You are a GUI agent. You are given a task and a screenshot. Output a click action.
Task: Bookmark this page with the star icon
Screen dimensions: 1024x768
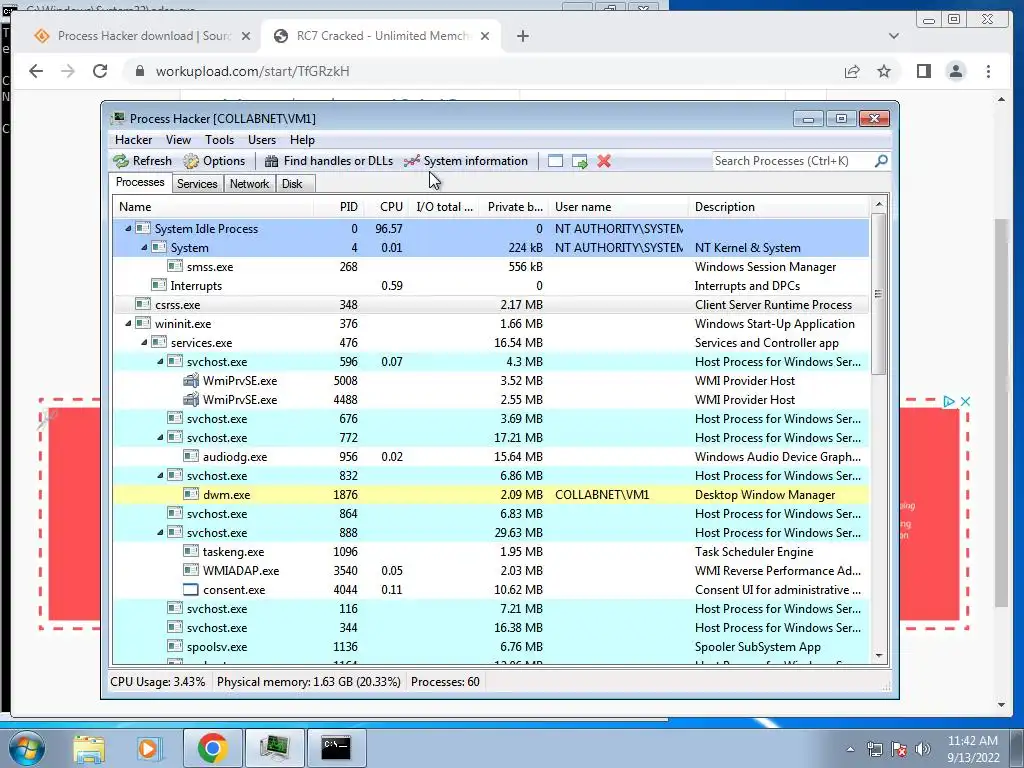(x=884, y=71)
